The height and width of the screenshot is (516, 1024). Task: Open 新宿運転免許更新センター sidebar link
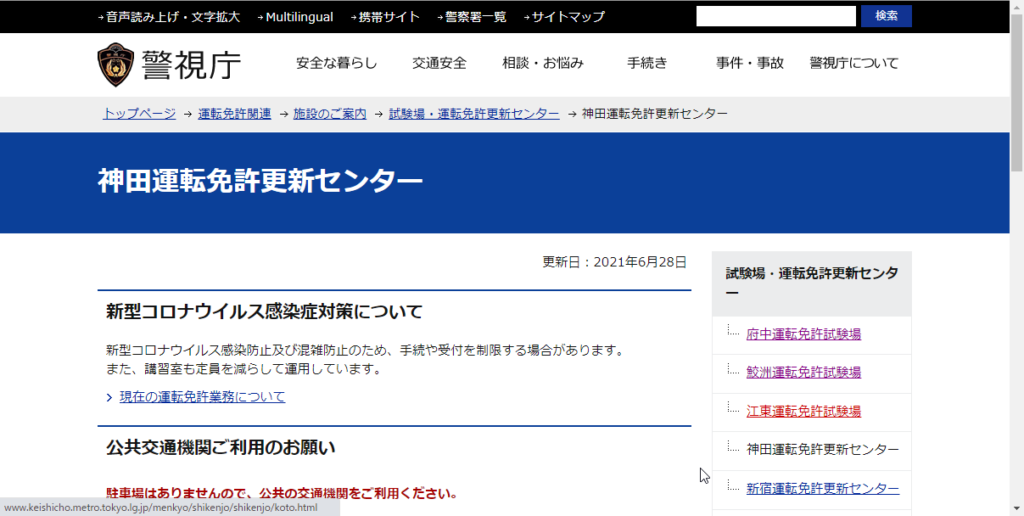823,489
